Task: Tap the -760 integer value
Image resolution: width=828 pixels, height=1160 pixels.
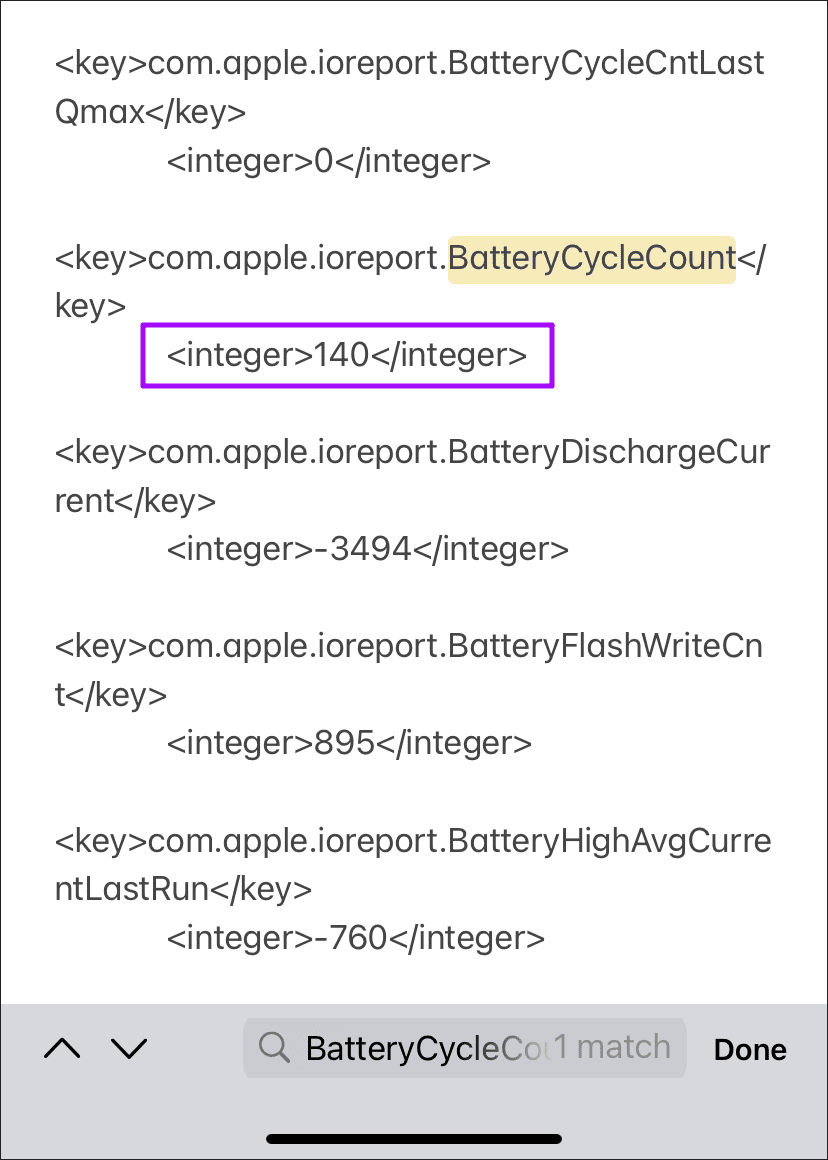Action: tap(355, 937)
